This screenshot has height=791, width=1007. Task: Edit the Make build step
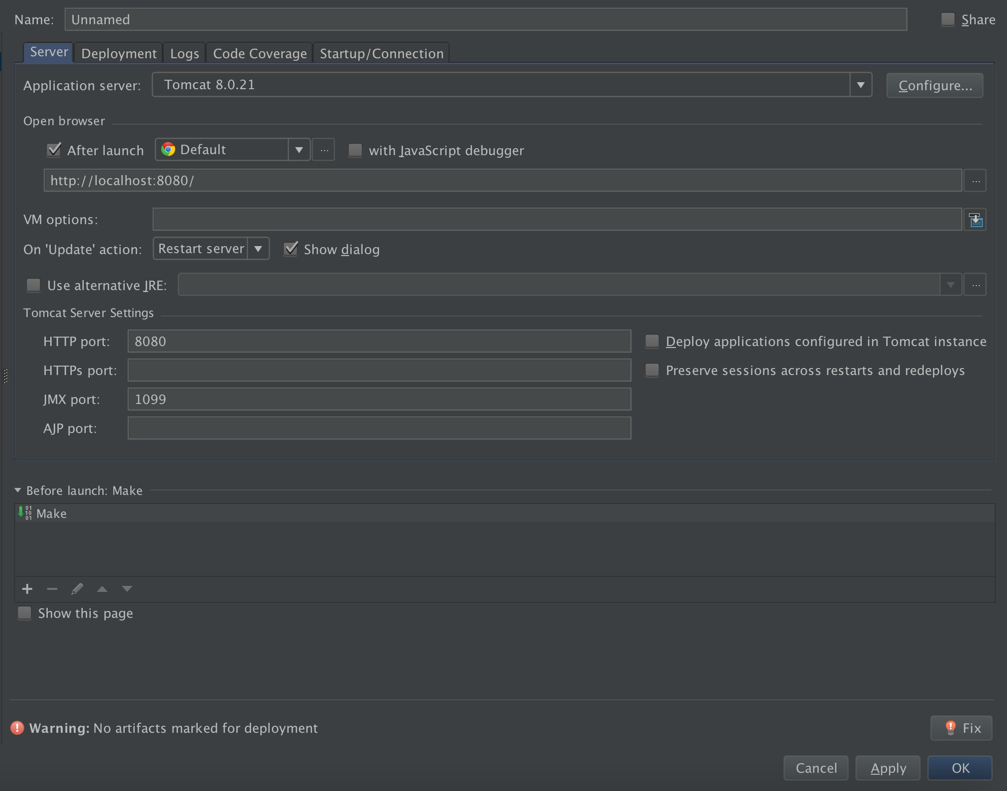(77, 589)
